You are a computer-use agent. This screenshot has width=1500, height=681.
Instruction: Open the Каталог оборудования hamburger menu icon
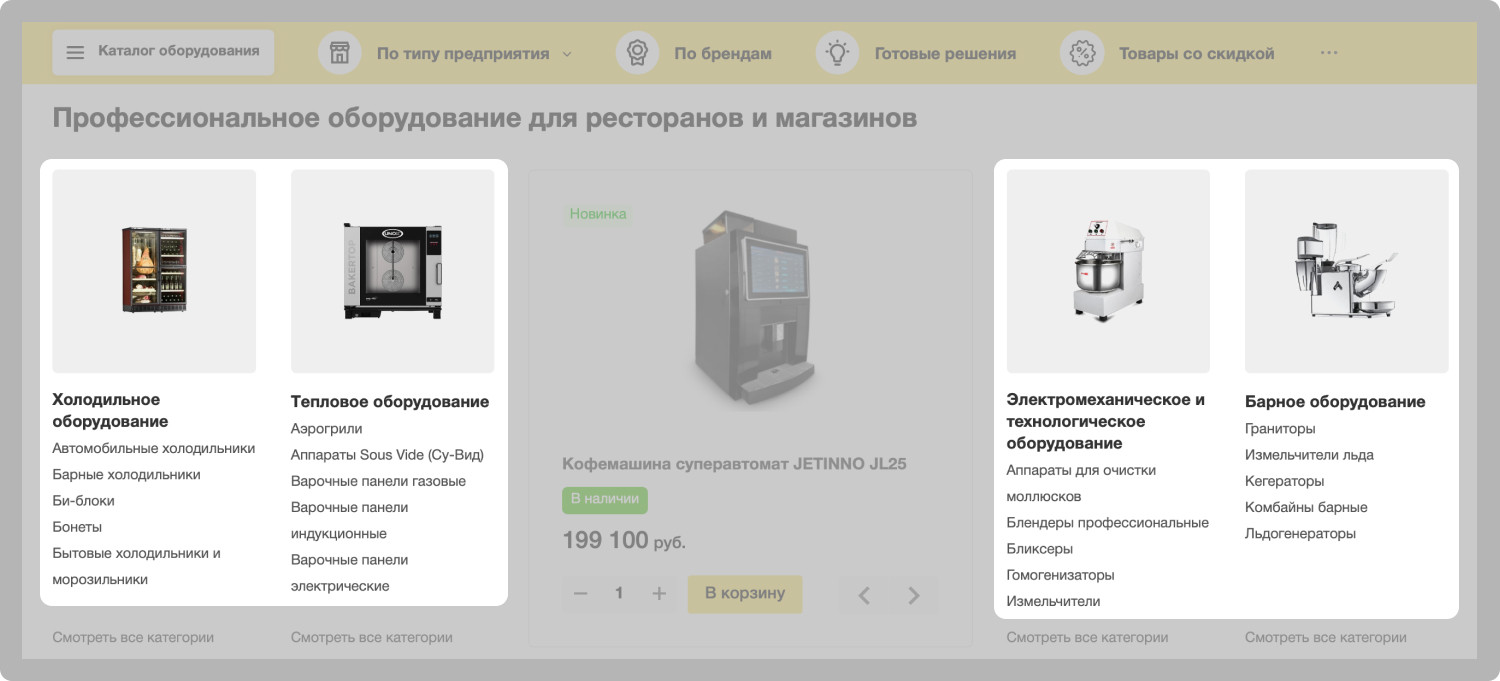click(x=75, y=52)
